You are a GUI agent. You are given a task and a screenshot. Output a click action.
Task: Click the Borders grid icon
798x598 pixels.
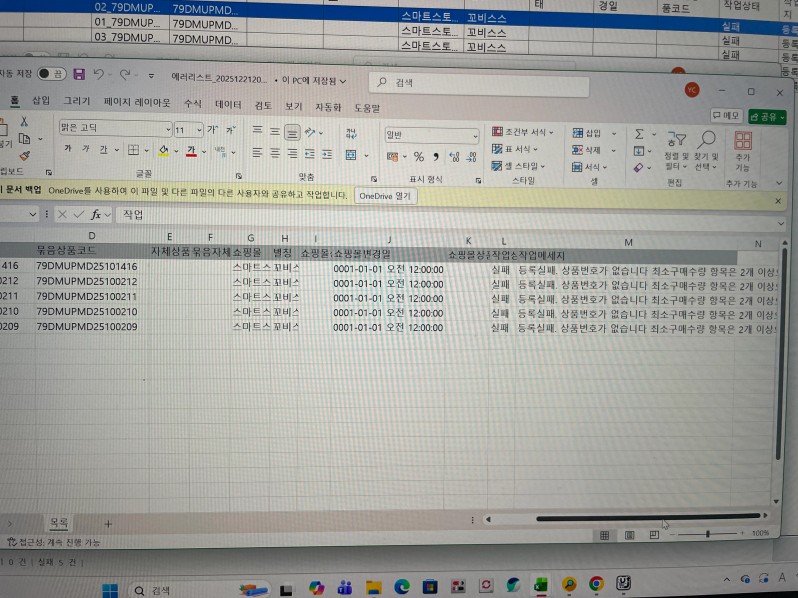(133, 150)
